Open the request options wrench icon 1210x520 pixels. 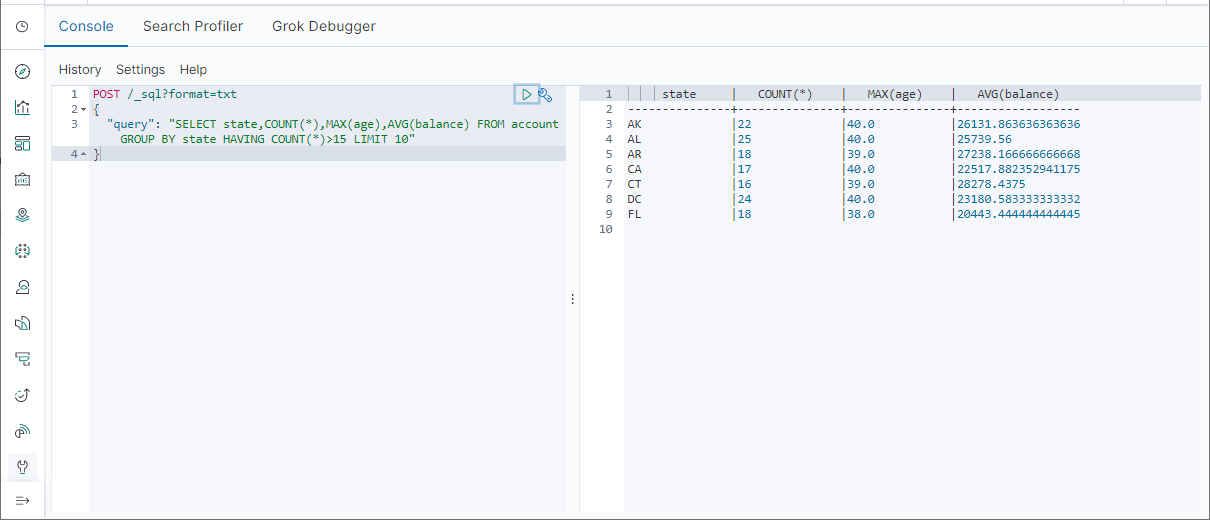tap(546, 94)
